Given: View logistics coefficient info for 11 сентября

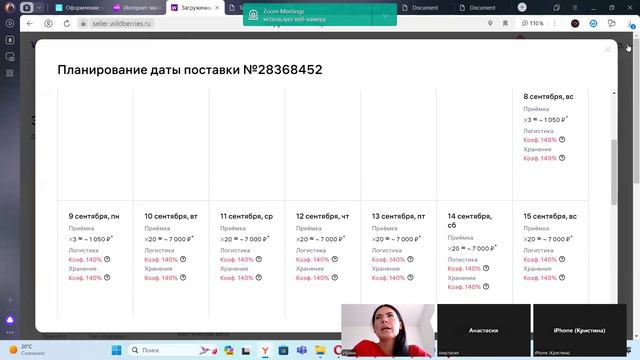Looking at the screenshot, I should click(259, 259).
